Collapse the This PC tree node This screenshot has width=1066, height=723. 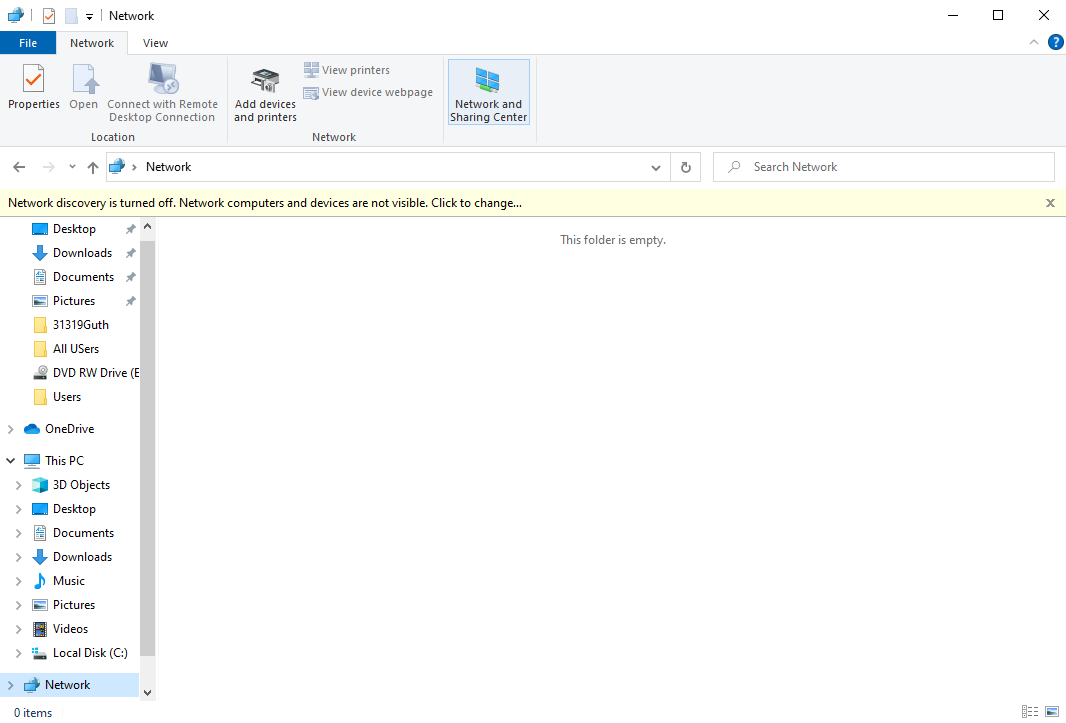coord(11,461)
